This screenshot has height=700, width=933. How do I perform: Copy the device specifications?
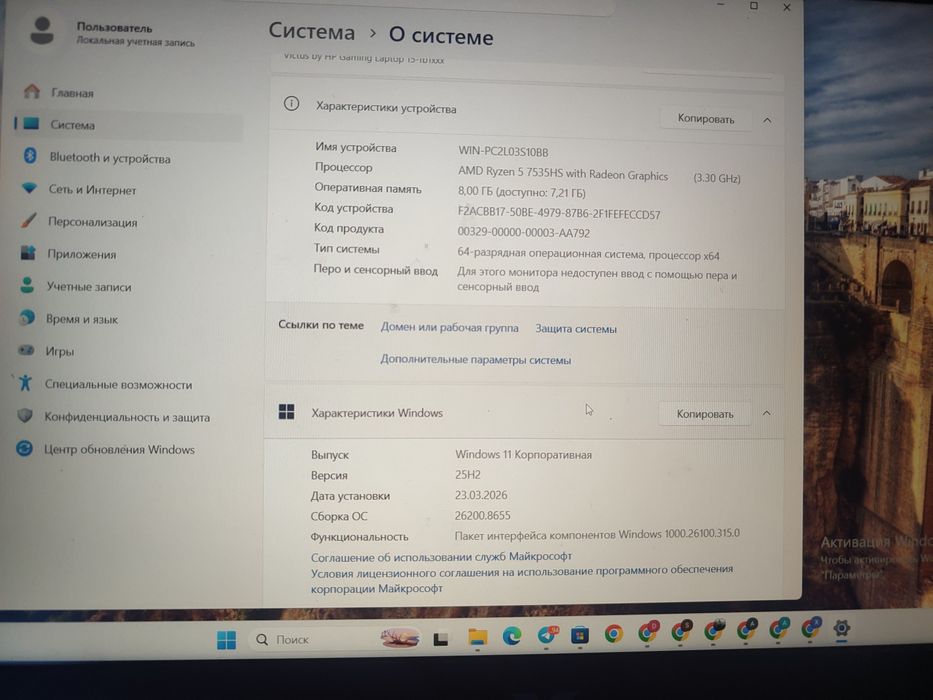click(x=706, y=119)
